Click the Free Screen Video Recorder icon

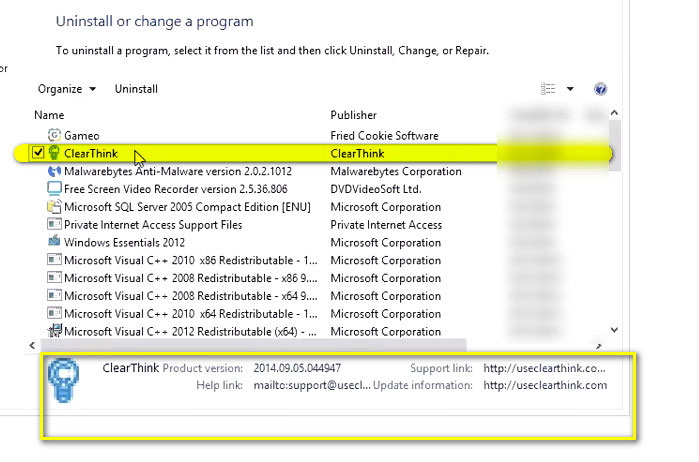pyautogui.click(x=54, y=189)
